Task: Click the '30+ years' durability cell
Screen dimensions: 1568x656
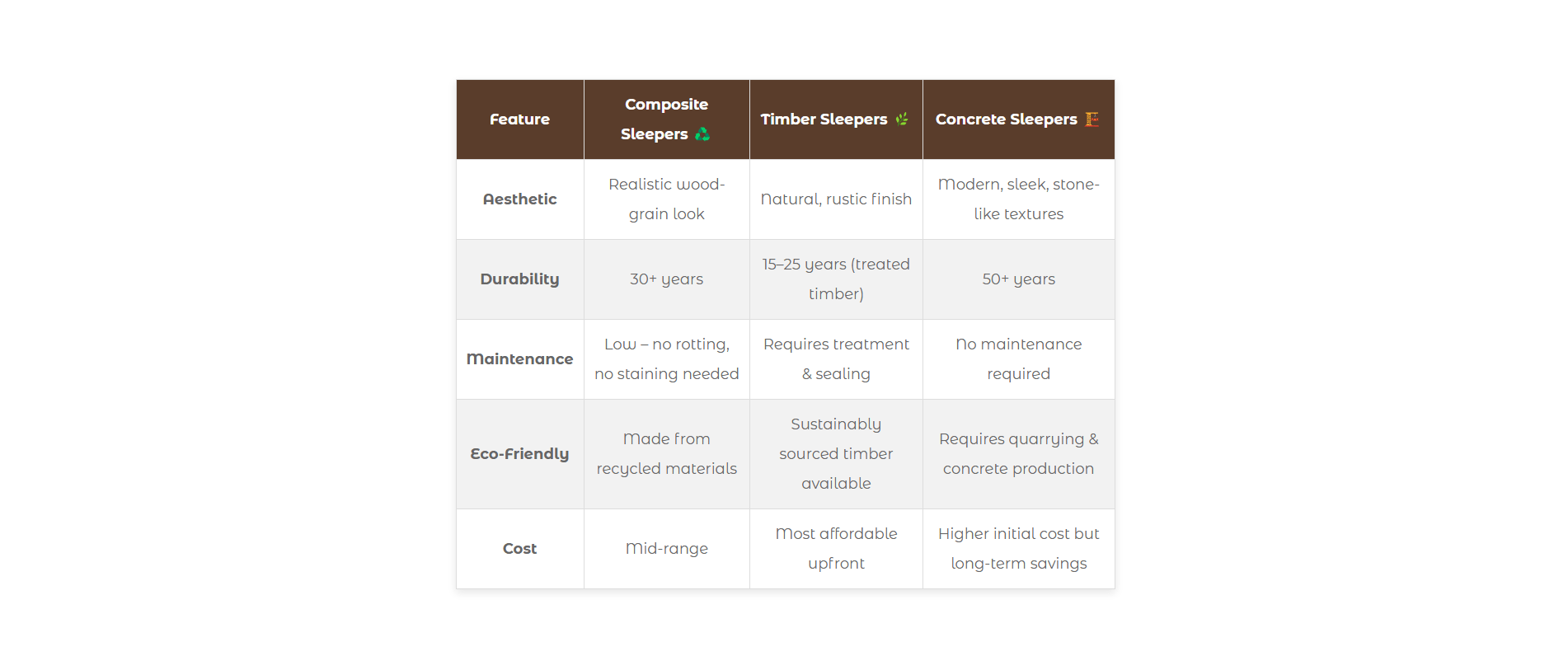Action: (x=667, y=279)
